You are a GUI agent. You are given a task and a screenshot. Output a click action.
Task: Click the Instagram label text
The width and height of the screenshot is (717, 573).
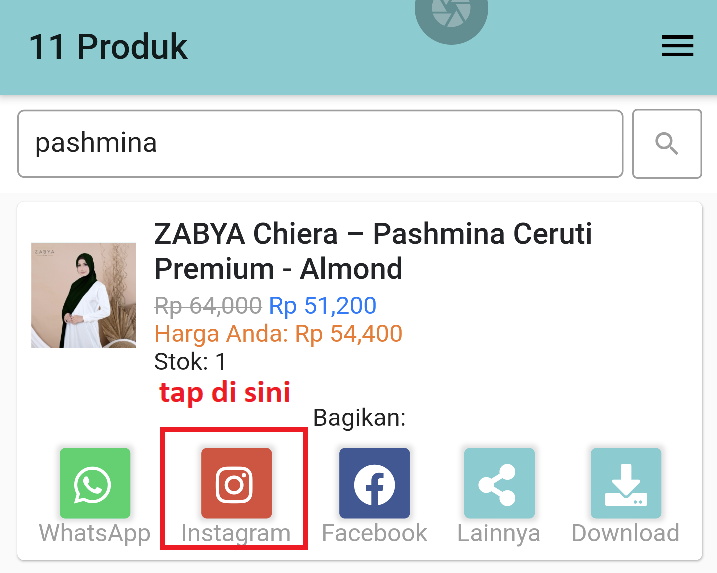tap(236, 533)
